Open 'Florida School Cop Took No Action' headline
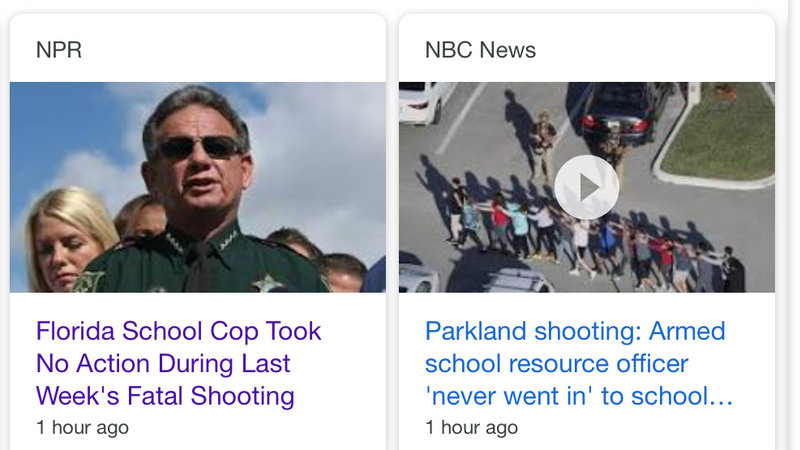This screenshot has height=450, width=800. (x=179, y=364)
